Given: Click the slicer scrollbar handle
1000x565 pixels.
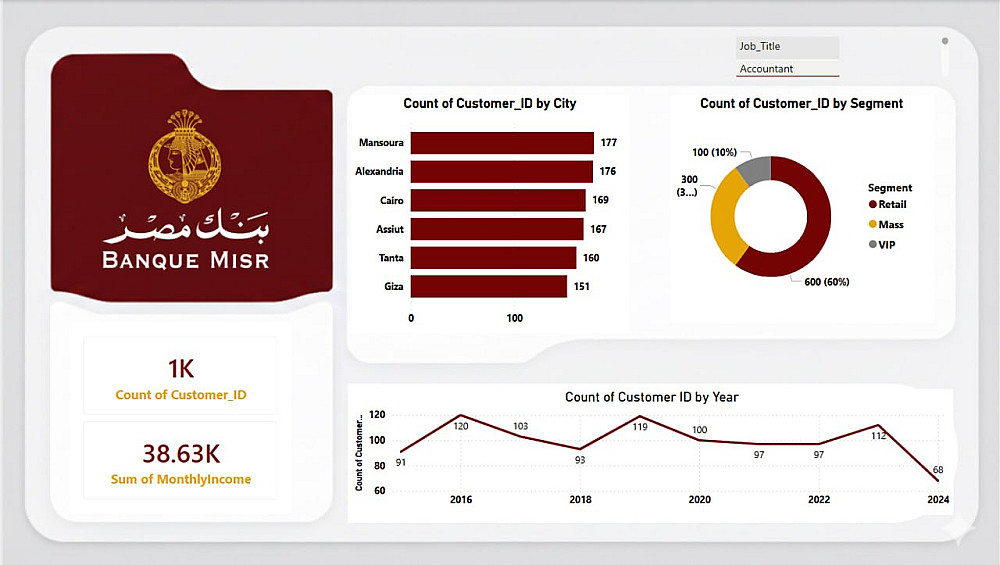Looking at the screenshot, I should pos(945,41).
